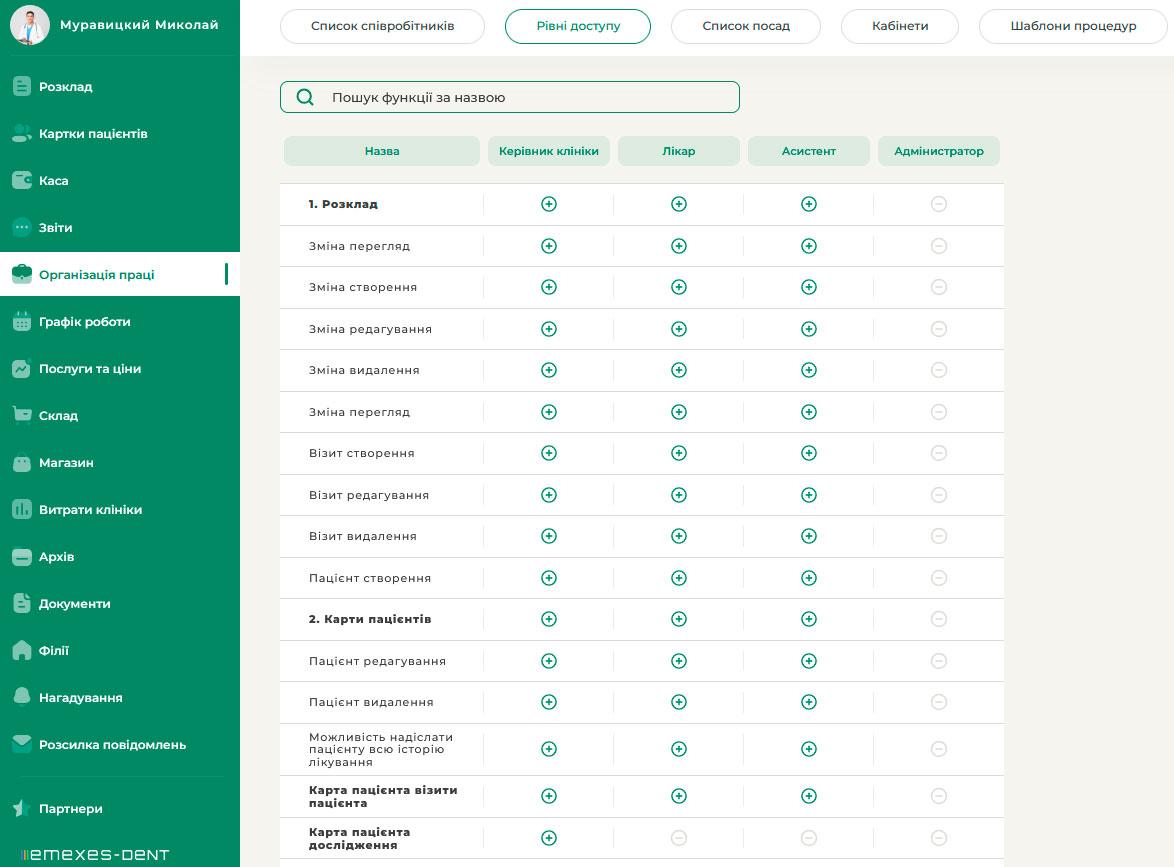Open the Документи file icon

click(x=22, y=603)
